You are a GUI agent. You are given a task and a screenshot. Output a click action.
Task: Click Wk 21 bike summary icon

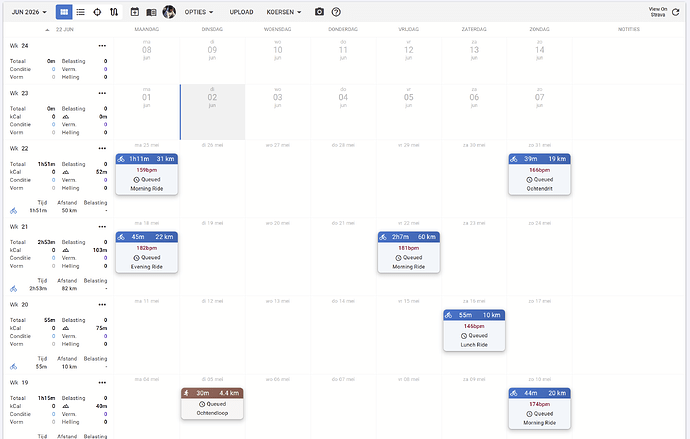click(14, 289)
